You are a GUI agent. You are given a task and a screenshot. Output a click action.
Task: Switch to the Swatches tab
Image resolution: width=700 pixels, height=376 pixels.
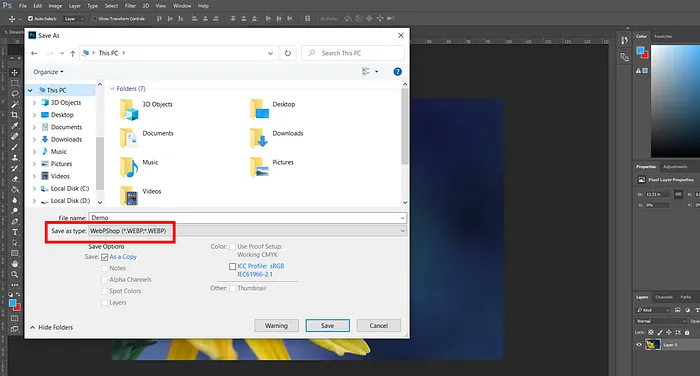point(663,36)
